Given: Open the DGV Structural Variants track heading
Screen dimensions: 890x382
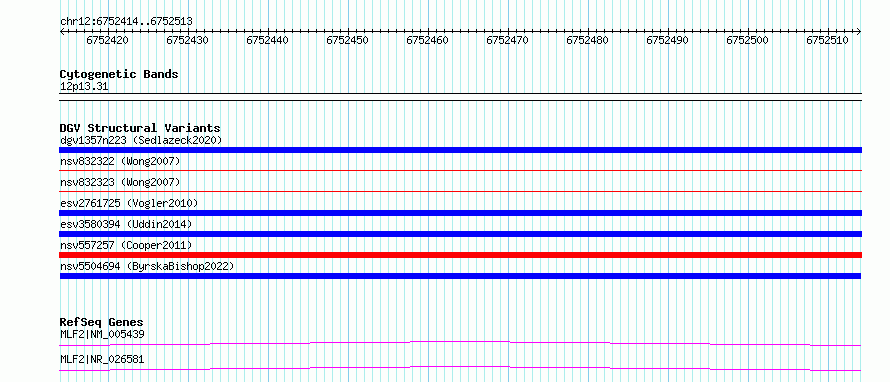Looking at the screenshot, I should point(140,128).
